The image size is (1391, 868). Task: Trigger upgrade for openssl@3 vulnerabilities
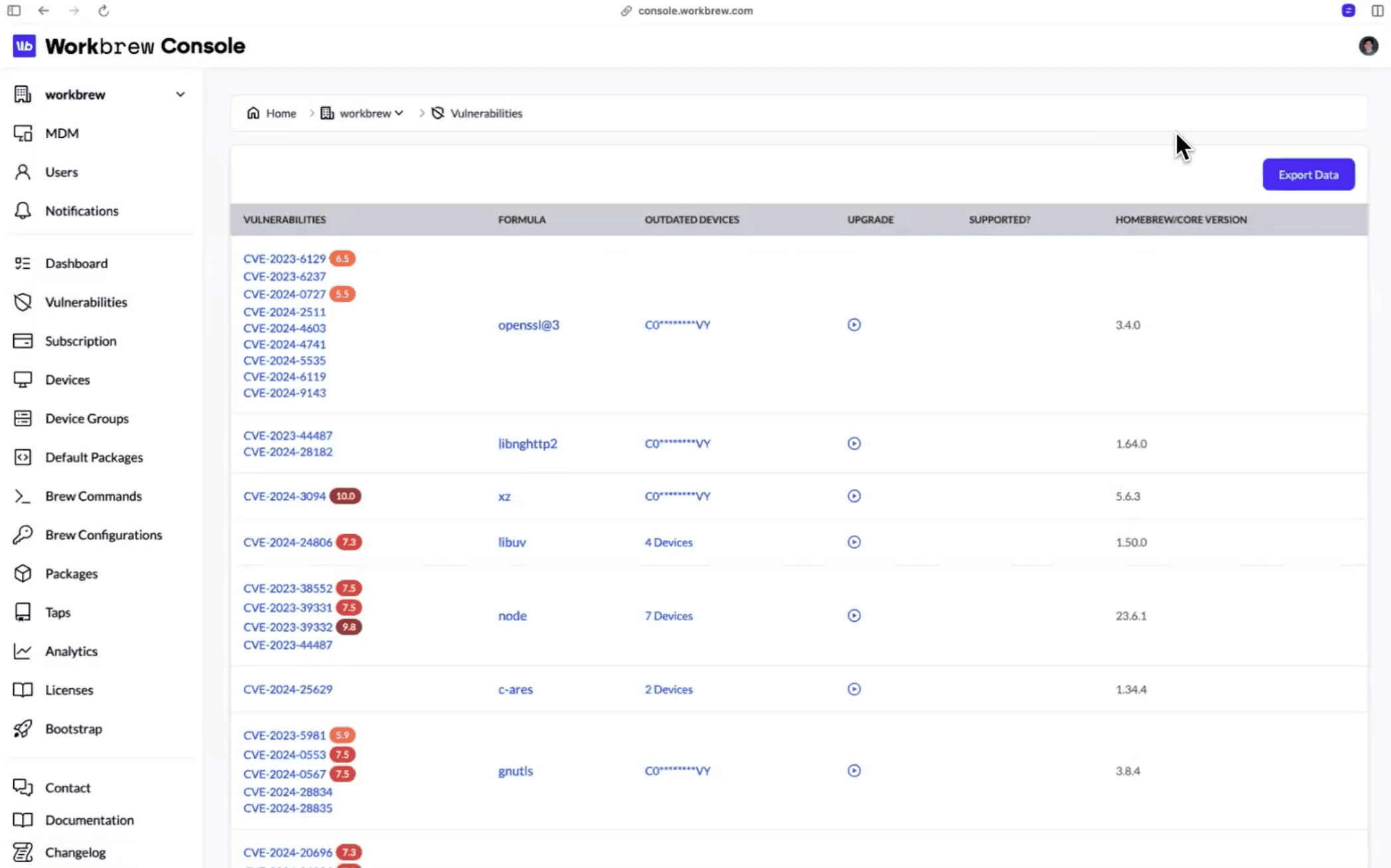point(853,325)
